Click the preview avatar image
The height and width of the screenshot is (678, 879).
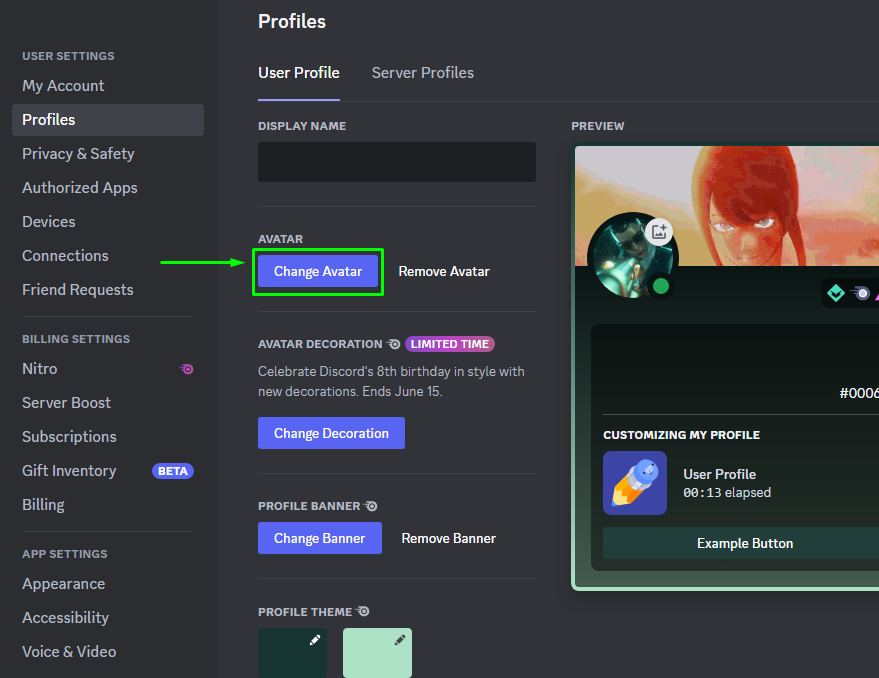coord(633,256)
